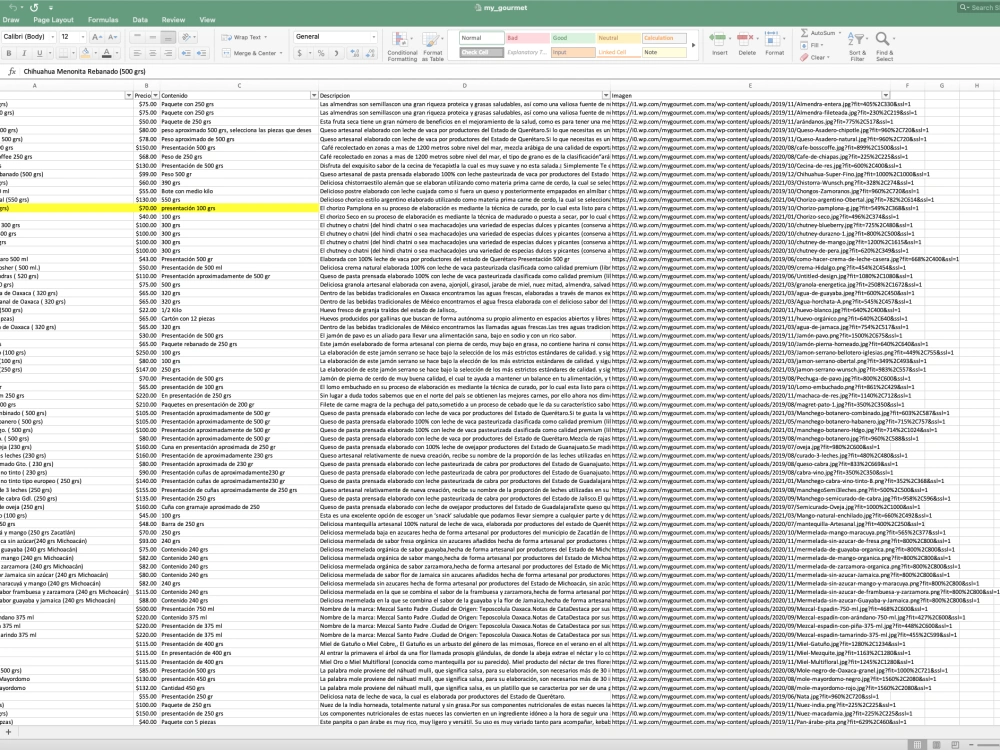Select the Review tab
1000x750 pixels.
[173, 20]
